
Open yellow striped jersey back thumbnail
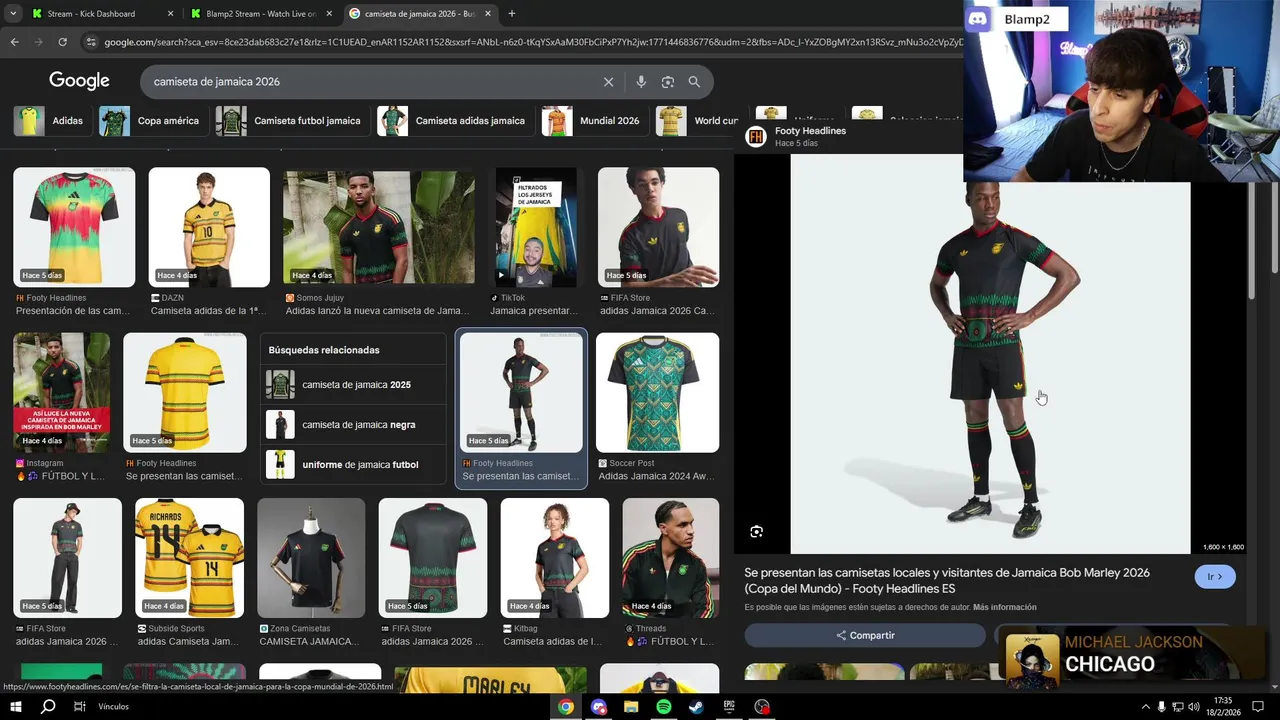(x=185, y=392)
